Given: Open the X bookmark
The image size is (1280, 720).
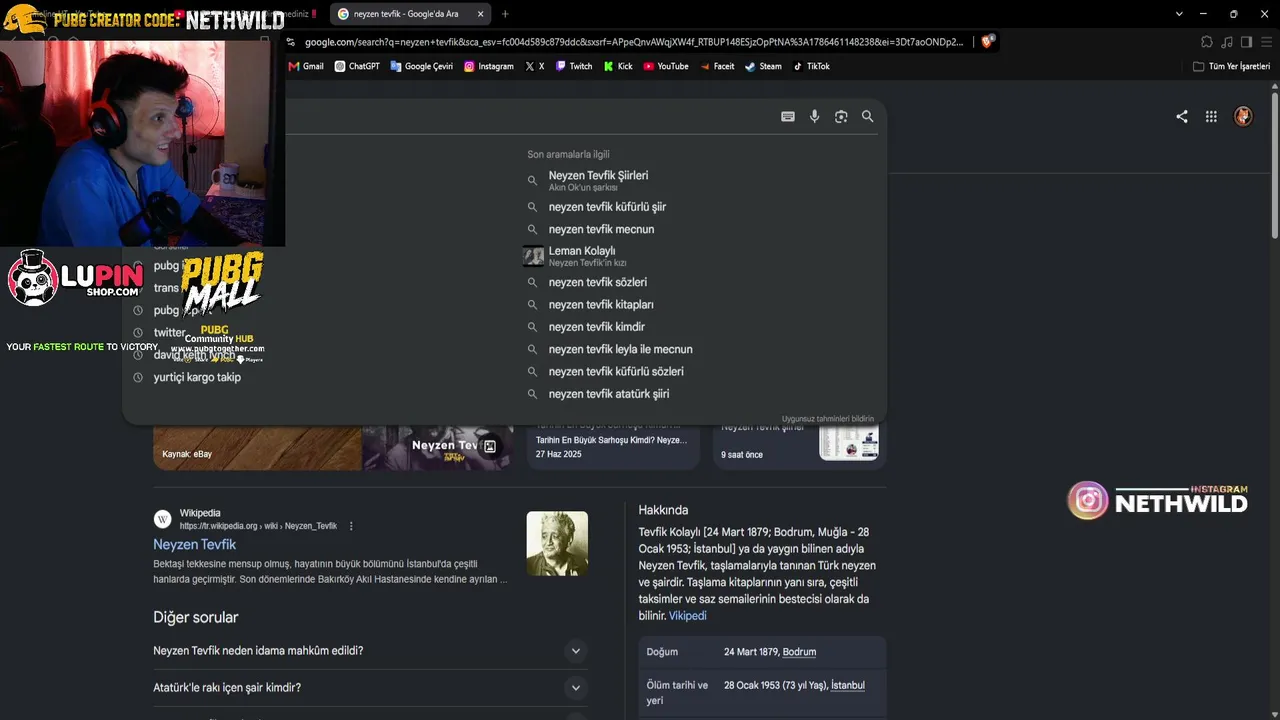Looking at the screenshot, I should 535,66.
